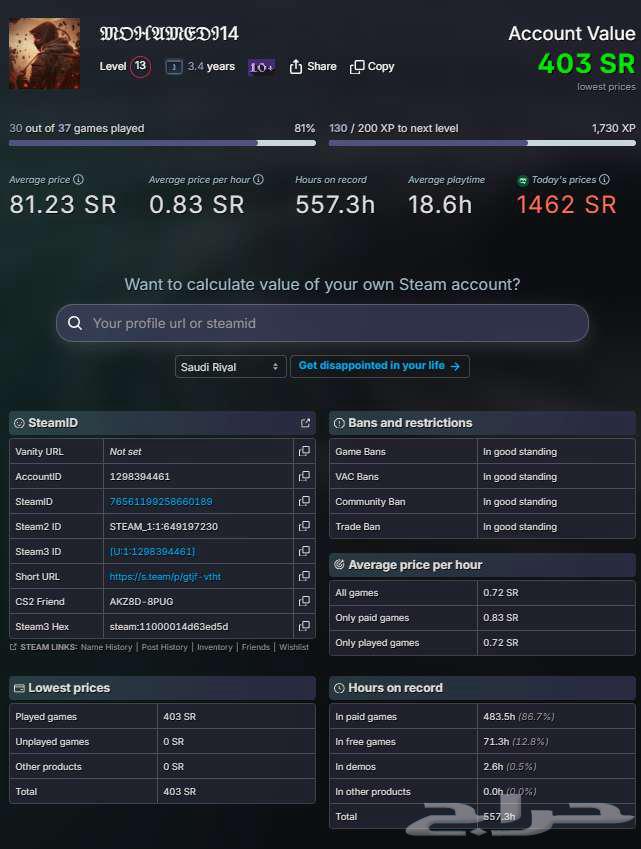Image resolution: width=641 pixels, height=849 pixels.
Task: Copy the Short URL value
Action: [x=304, y=577]
